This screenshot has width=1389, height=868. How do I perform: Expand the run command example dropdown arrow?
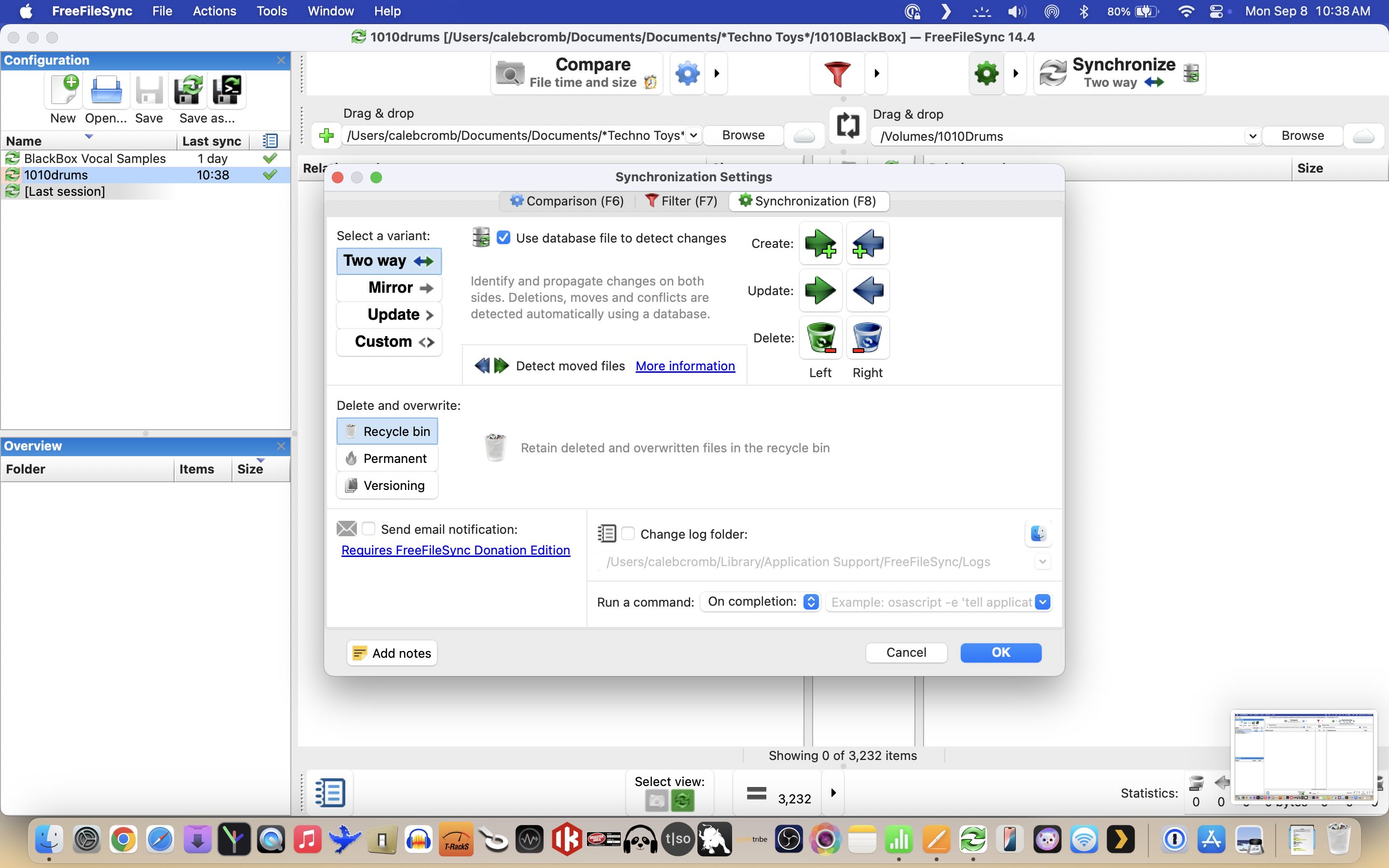(x=1042, y=602)
